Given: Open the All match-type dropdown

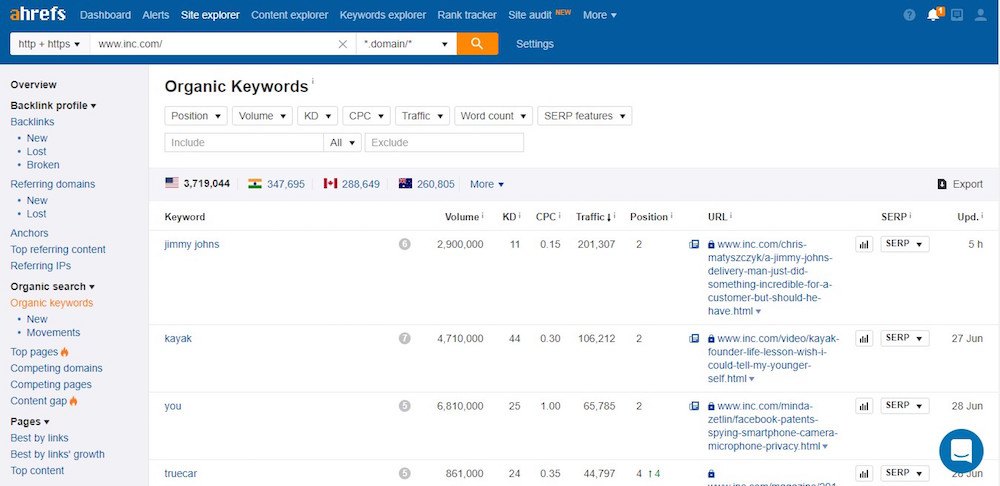Looking at the screenshot, I should [x=342, y=143].
